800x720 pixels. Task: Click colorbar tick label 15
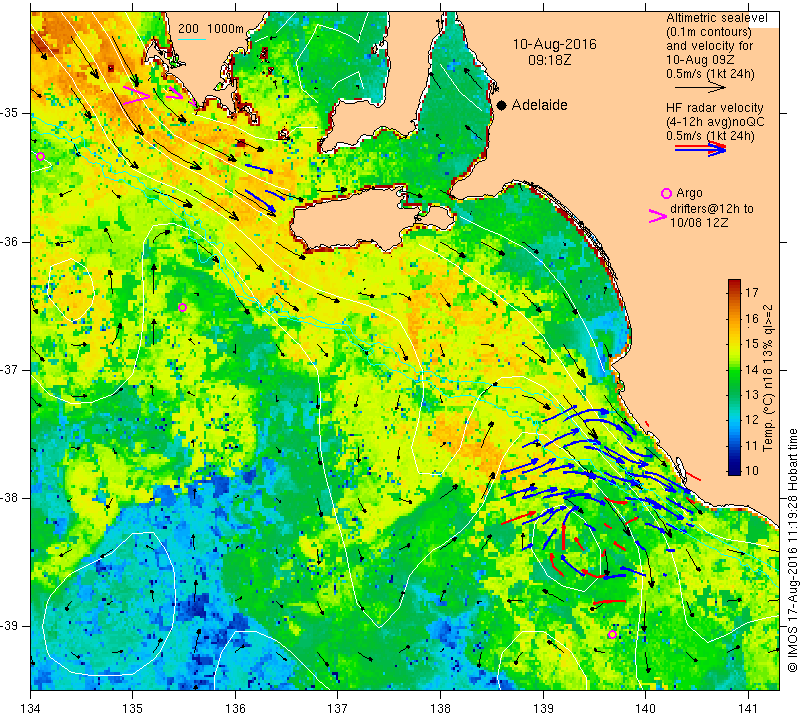click(752, 343)
